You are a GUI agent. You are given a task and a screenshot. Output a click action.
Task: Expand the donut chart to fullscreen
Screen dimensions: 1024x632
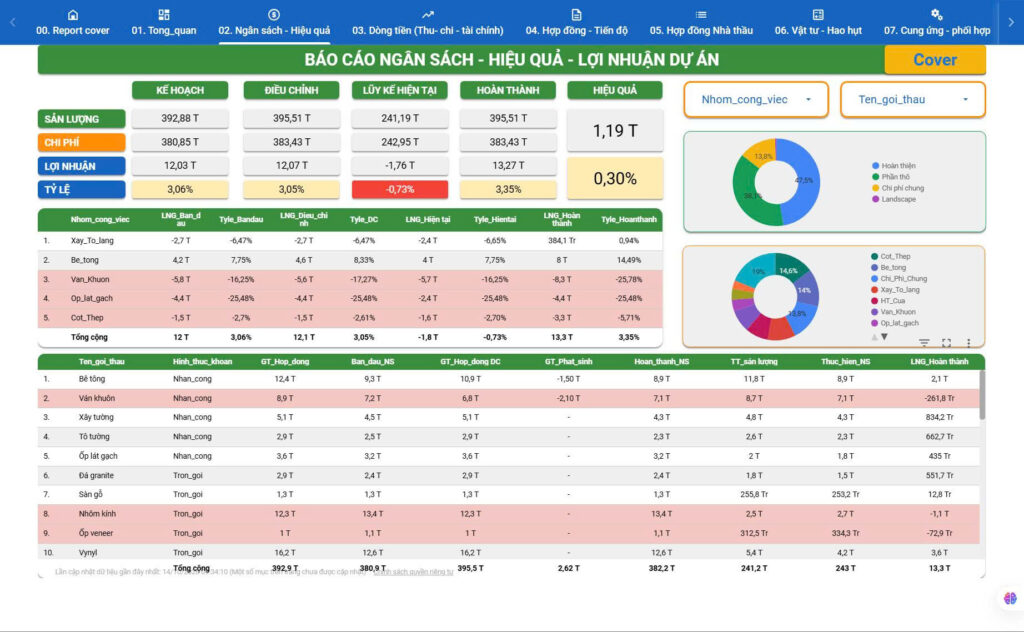click(x=946, y=342)
